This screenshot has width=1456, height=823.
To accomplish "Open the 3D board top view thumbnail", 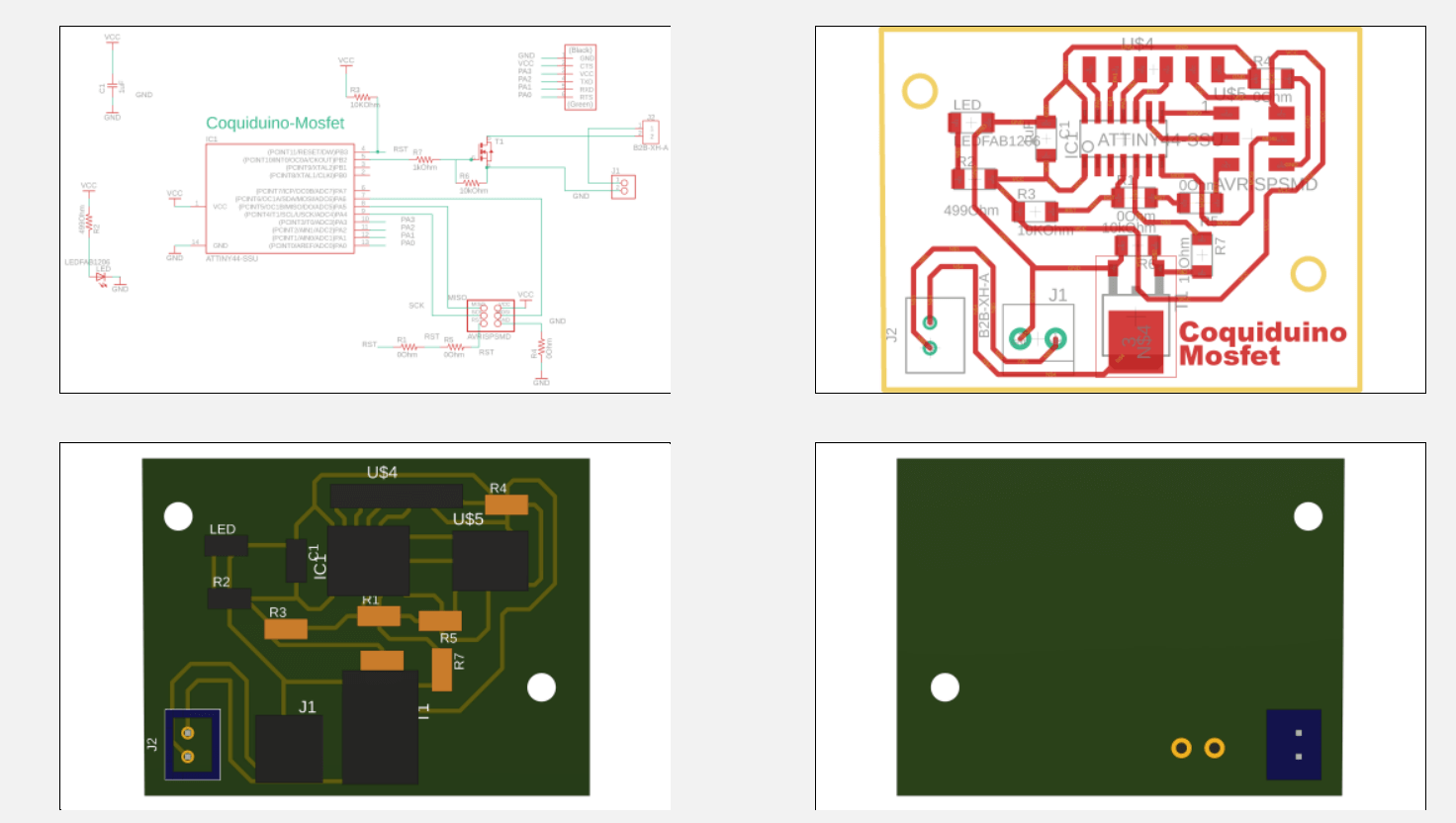I will coord(365,626).
